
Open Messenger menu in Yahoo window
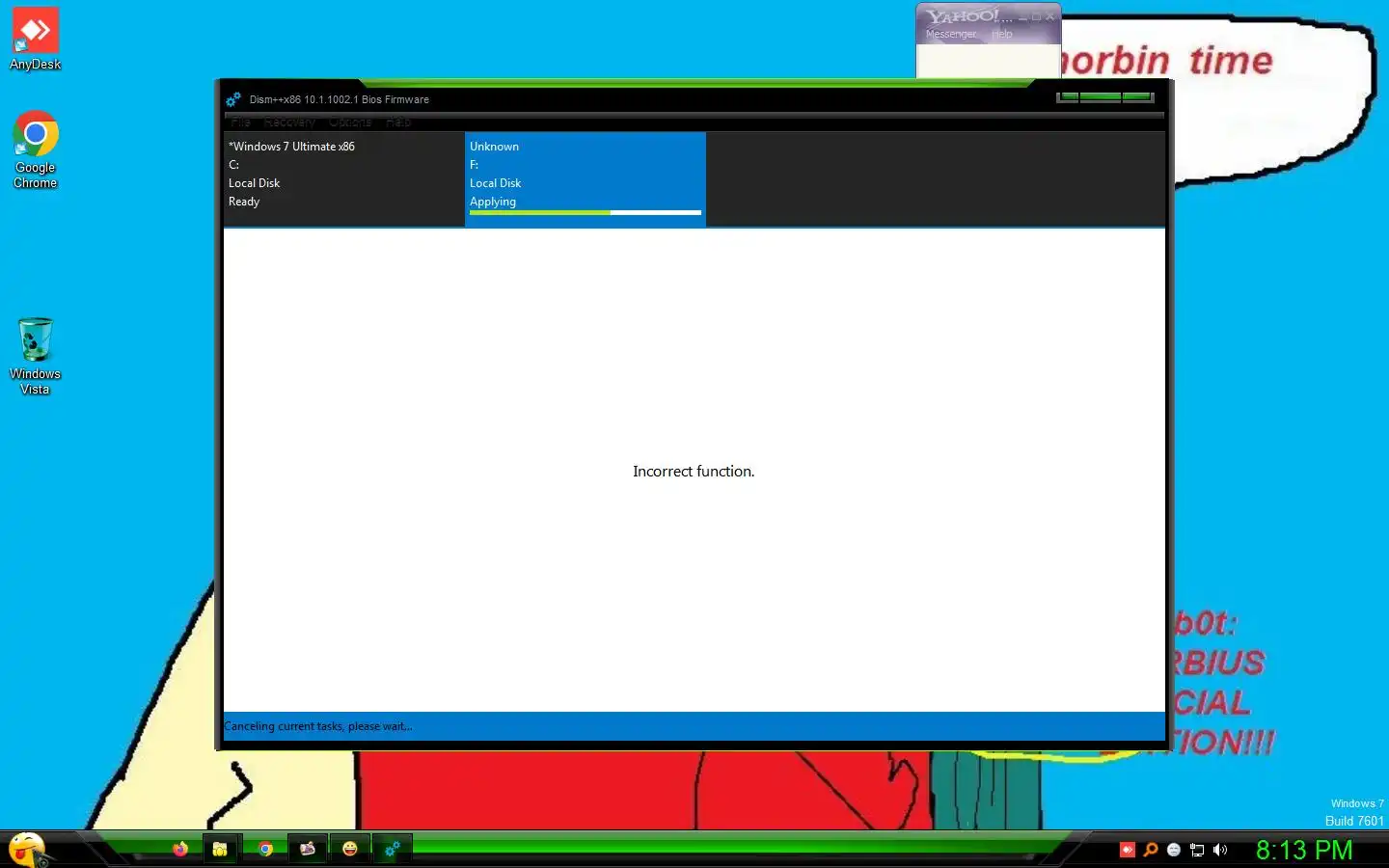(x=951, y=34)
